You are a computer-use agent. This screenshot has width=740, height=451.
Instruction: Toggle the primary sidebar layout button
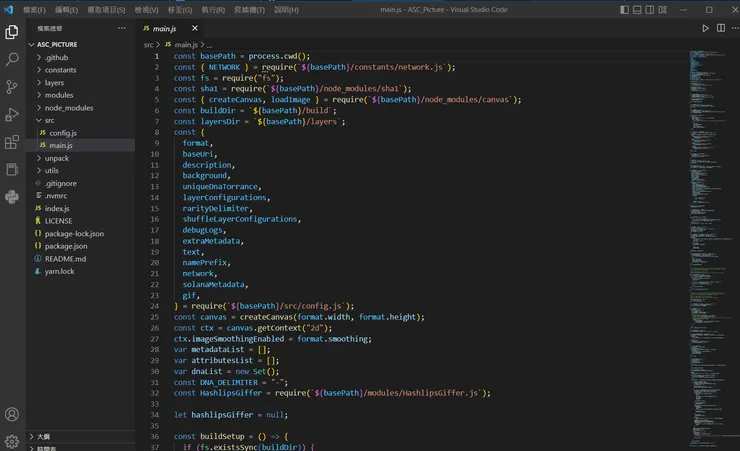(x=625, y=9)
